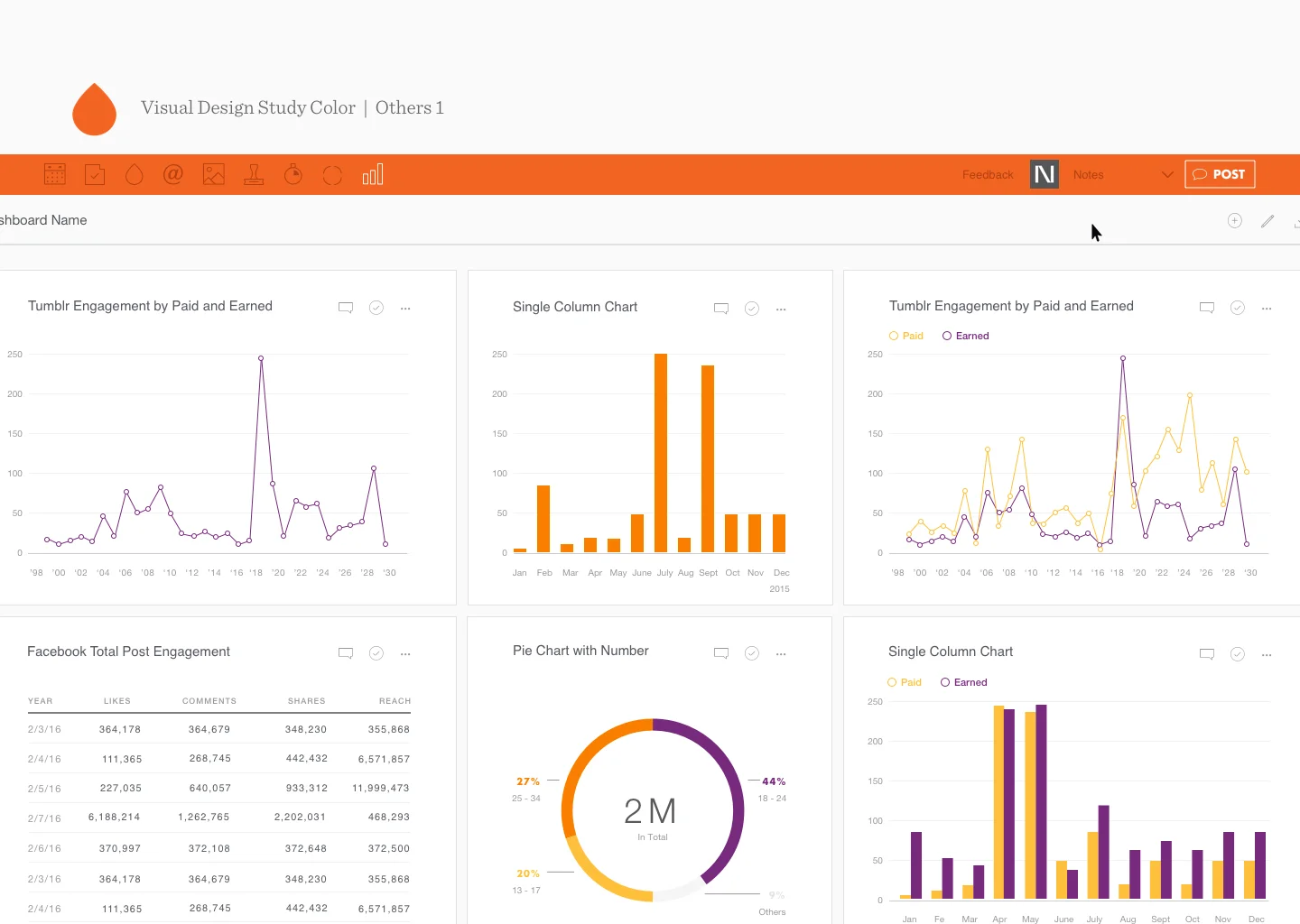Click the plus add-widget button
The image size is (1300, 924).
click(1235, 221)
